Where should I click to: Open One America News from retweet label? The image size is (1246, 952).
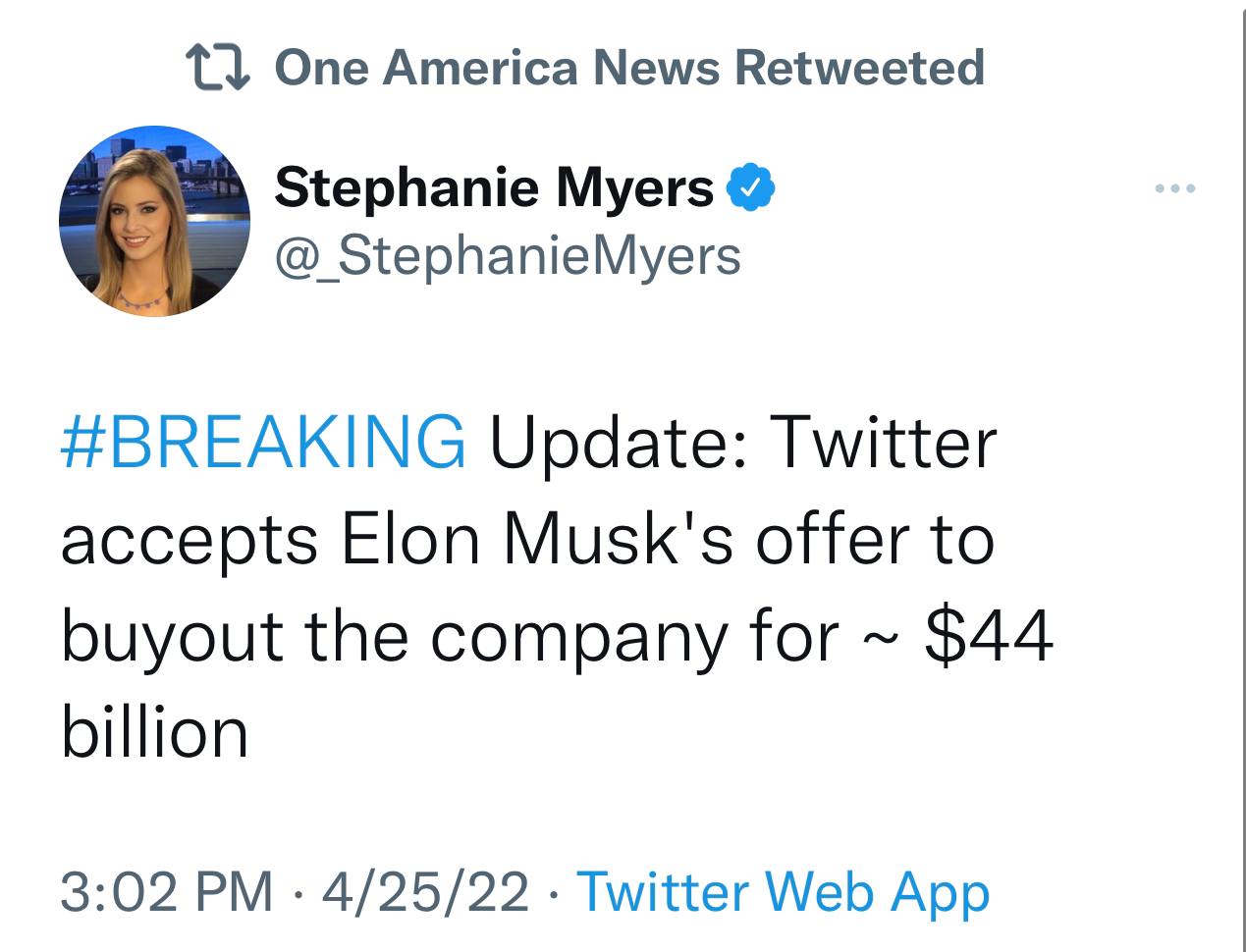coord(499,68)
